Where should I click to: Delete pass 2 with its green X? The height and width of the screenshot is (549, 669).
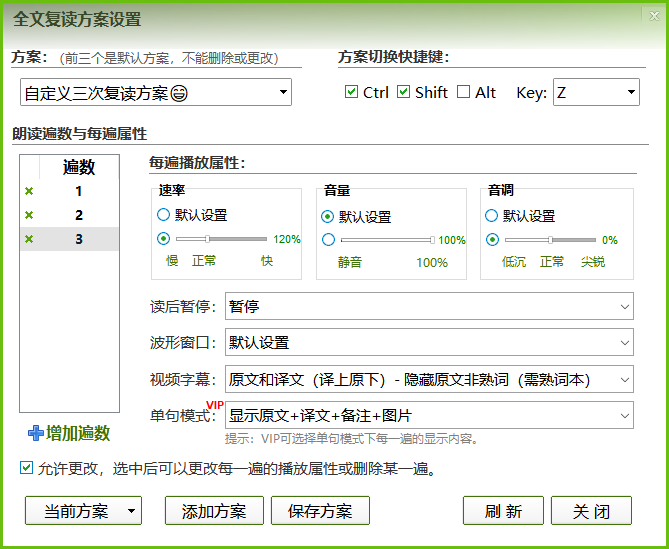[29, 215]
